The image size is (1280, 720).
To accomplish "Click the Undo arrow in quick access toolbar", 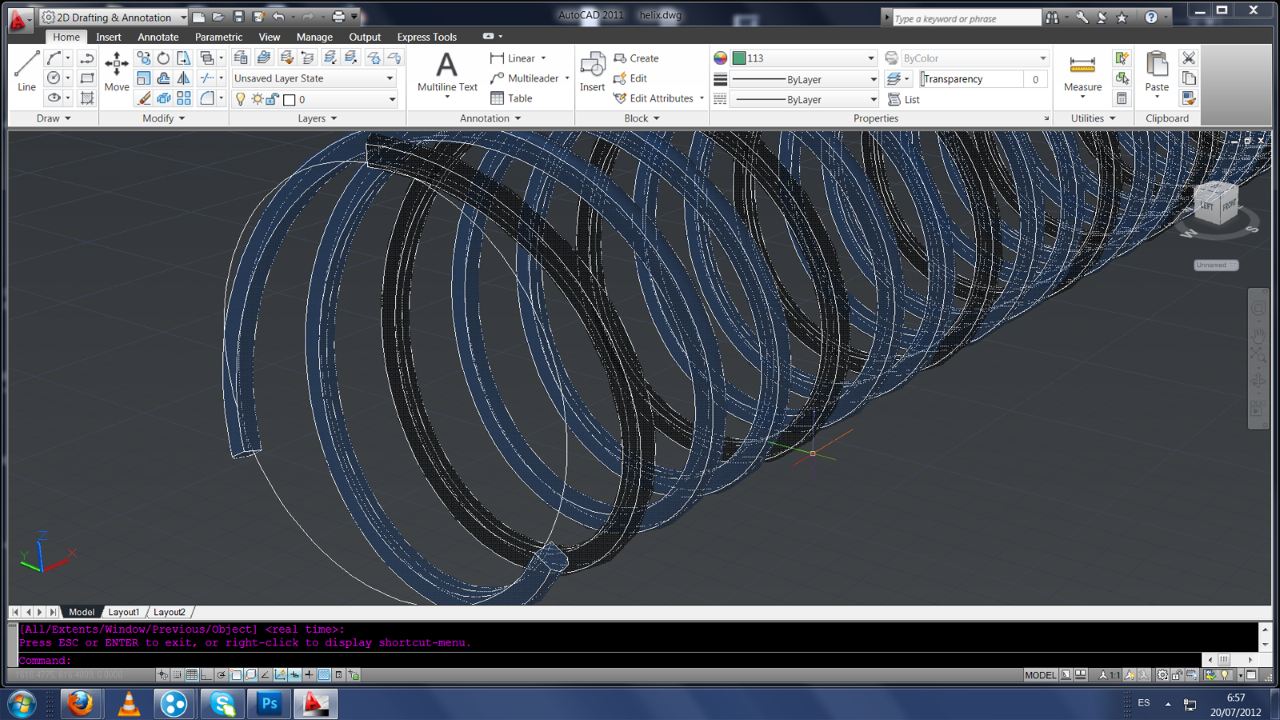I will point(279,17).
